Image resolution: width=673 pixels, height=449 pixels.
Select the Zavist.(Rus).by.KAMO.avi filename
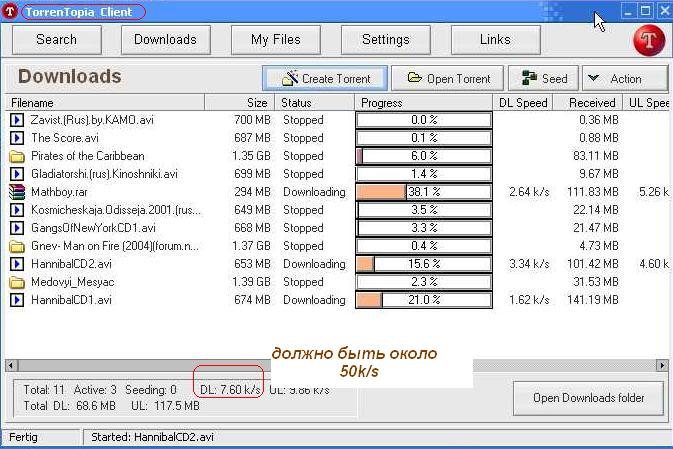point(92,120)
